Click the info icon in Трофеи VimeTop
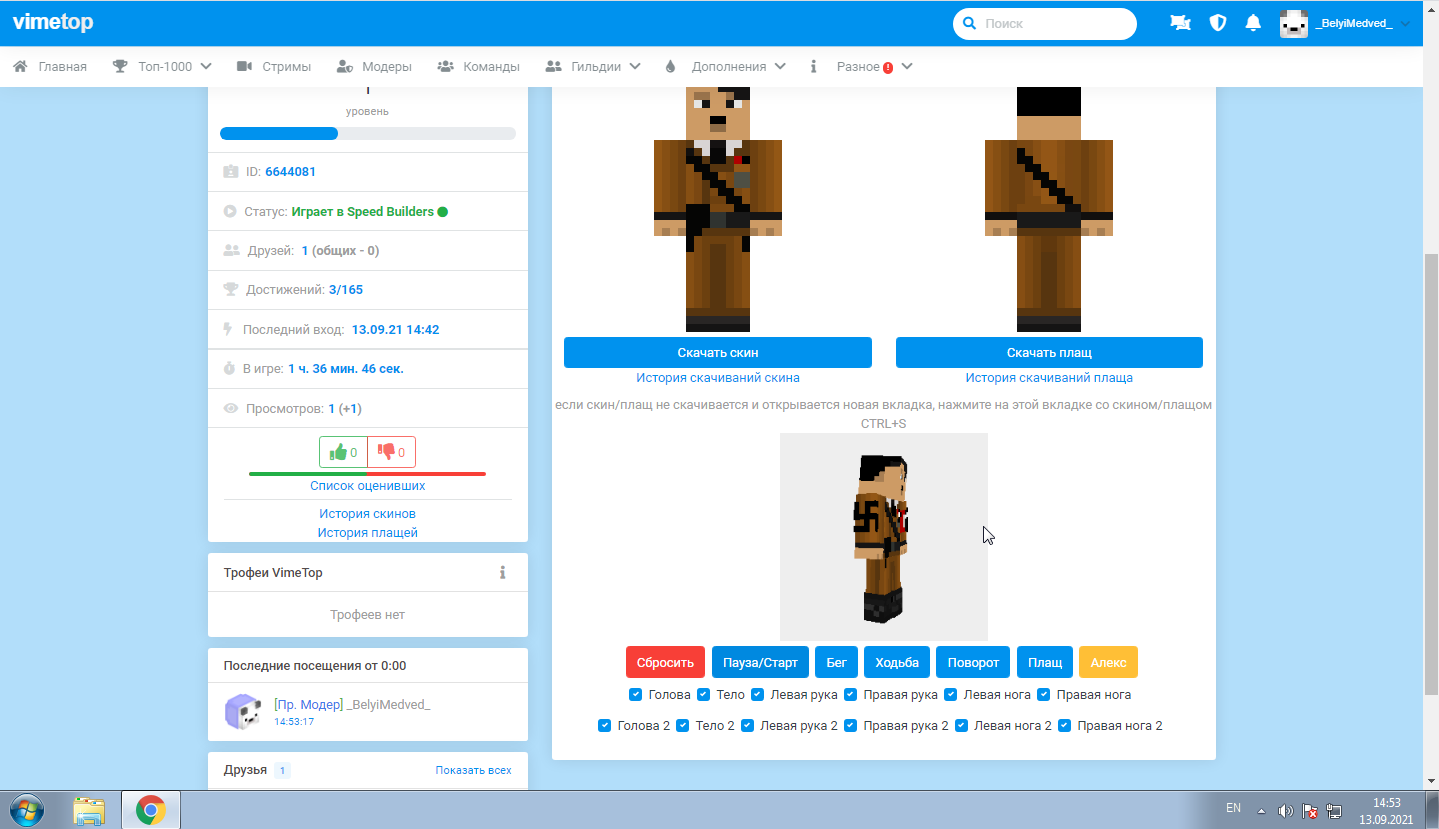Viewport: 1439px width, 829px height. (503, 573)
